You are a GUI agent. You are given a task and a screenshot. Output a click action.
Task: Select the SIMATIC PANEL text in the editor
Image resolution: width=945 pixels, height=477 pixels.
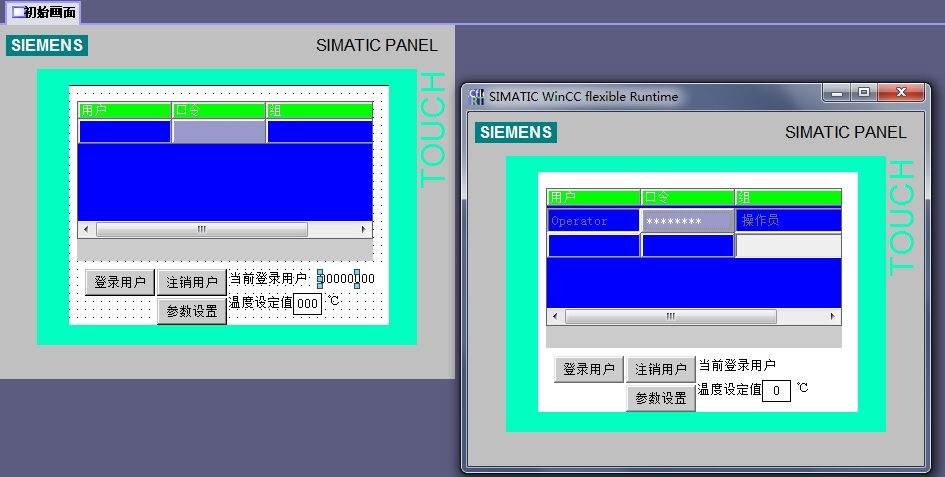tap(377, 45)
